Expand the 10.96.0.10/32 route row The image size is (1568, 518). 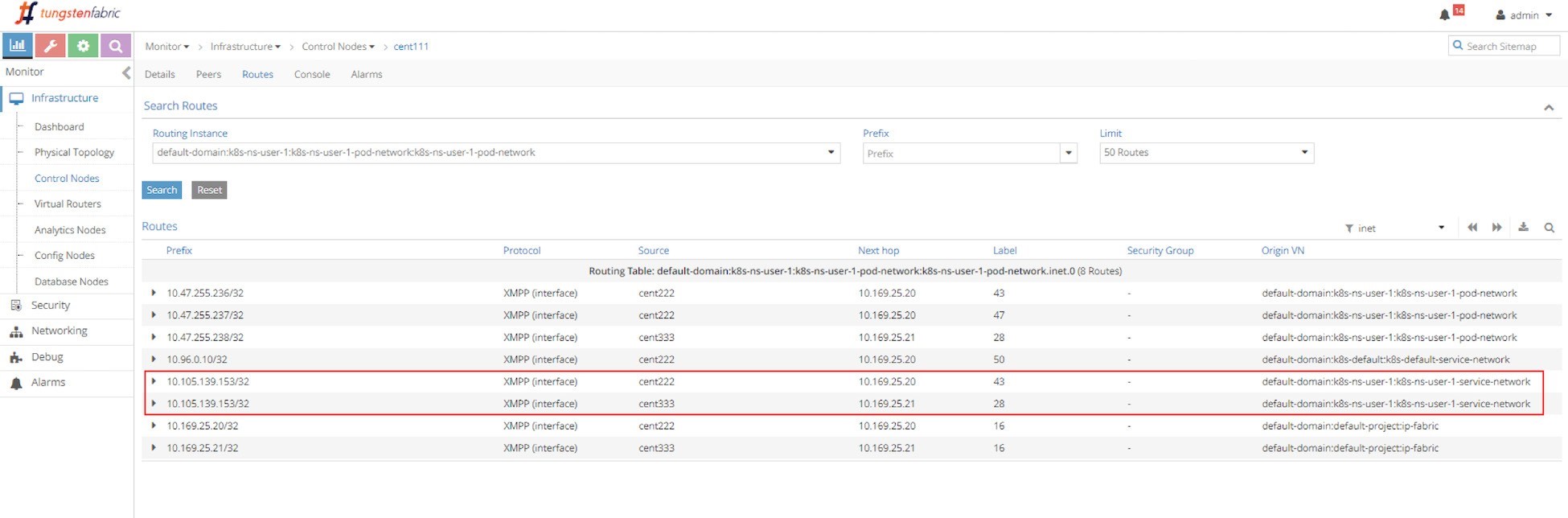pyautogui.click(x=154, y=360)
